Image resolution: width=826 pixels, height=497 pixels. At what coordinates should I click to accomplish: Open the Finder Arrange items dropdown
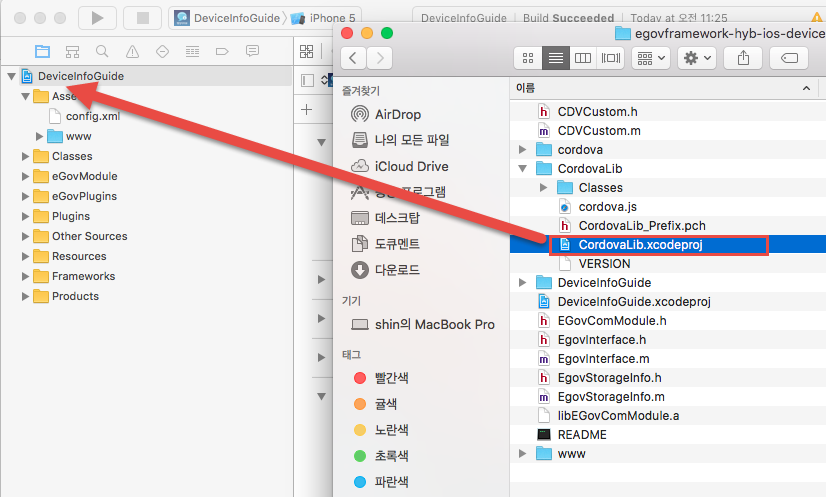click(x=649, y=59)
